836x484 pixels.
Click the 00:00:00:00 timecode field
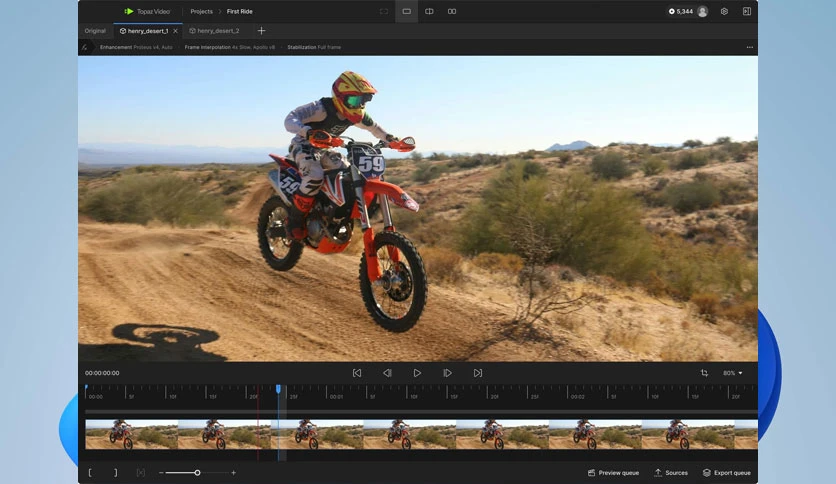coord(102,373)
